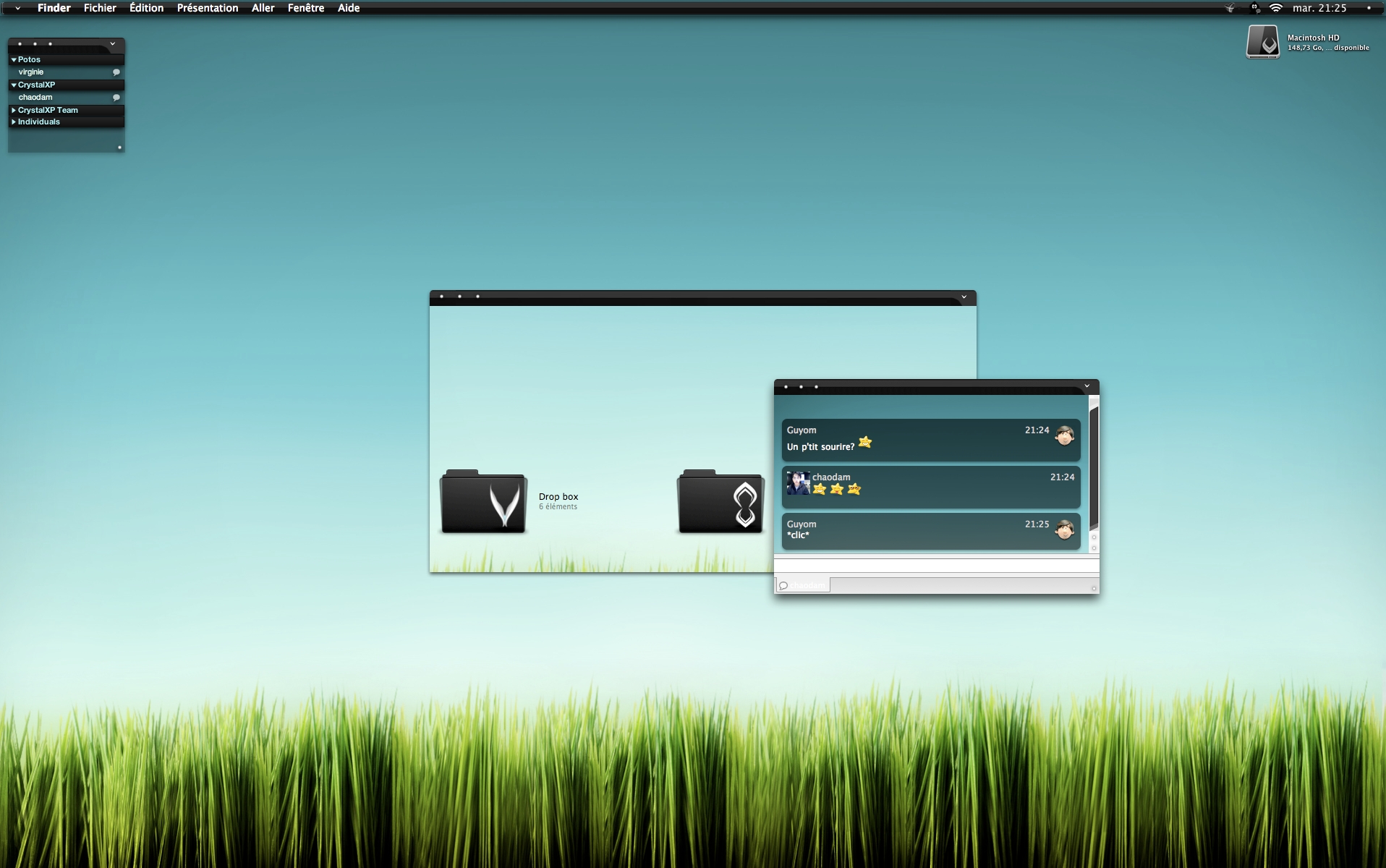Click Guyom's avatar in the 21:24 message
The image size is (1386, 868).
(x=1064, y=435)
